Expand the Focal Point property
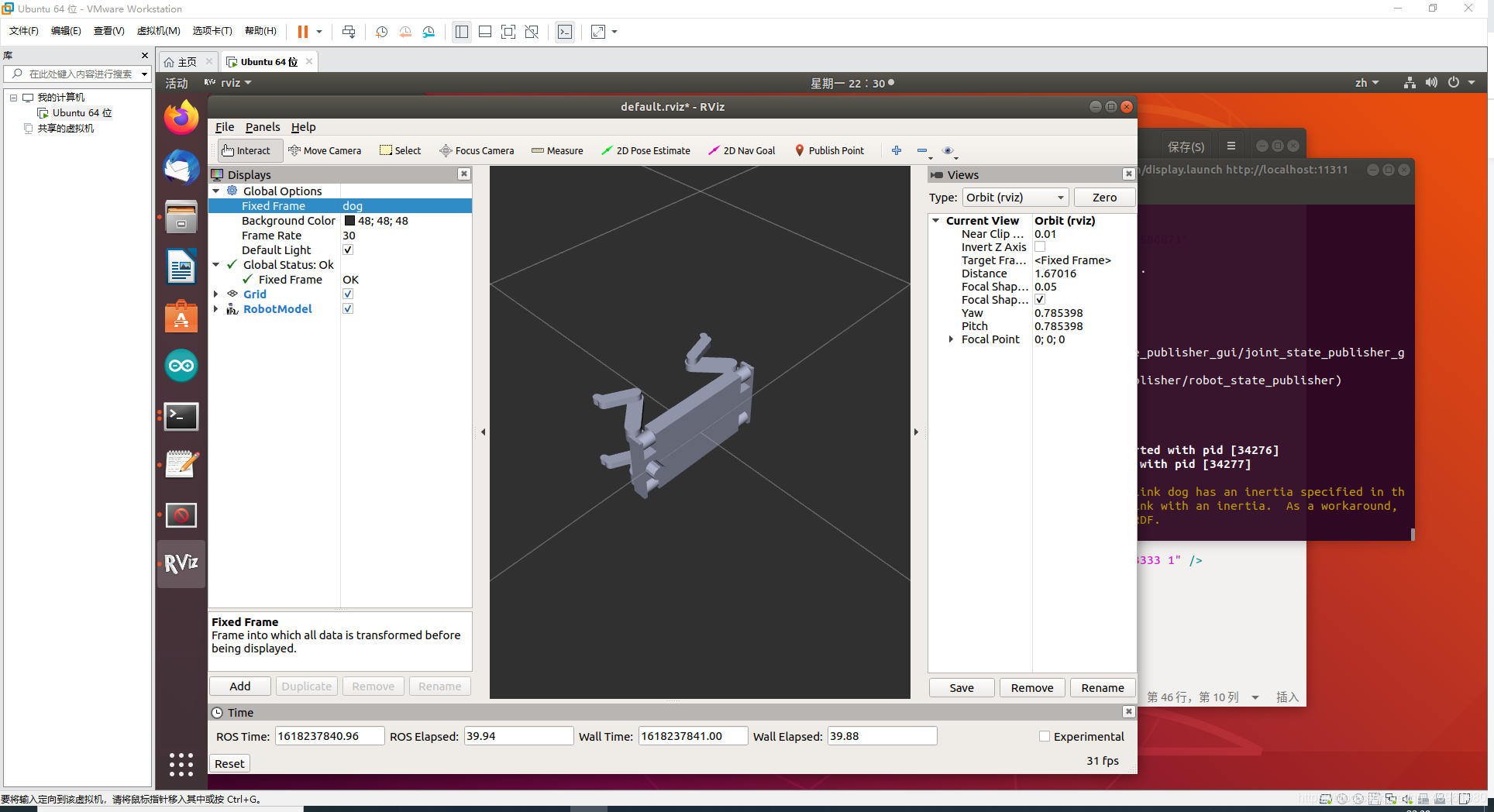 click(951, 339)
